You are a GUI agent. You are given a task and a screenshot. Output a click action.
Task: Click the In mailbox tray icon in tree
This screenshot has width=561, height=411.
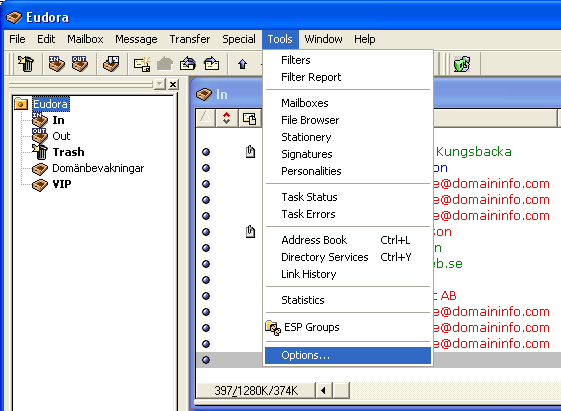(39, 120)
